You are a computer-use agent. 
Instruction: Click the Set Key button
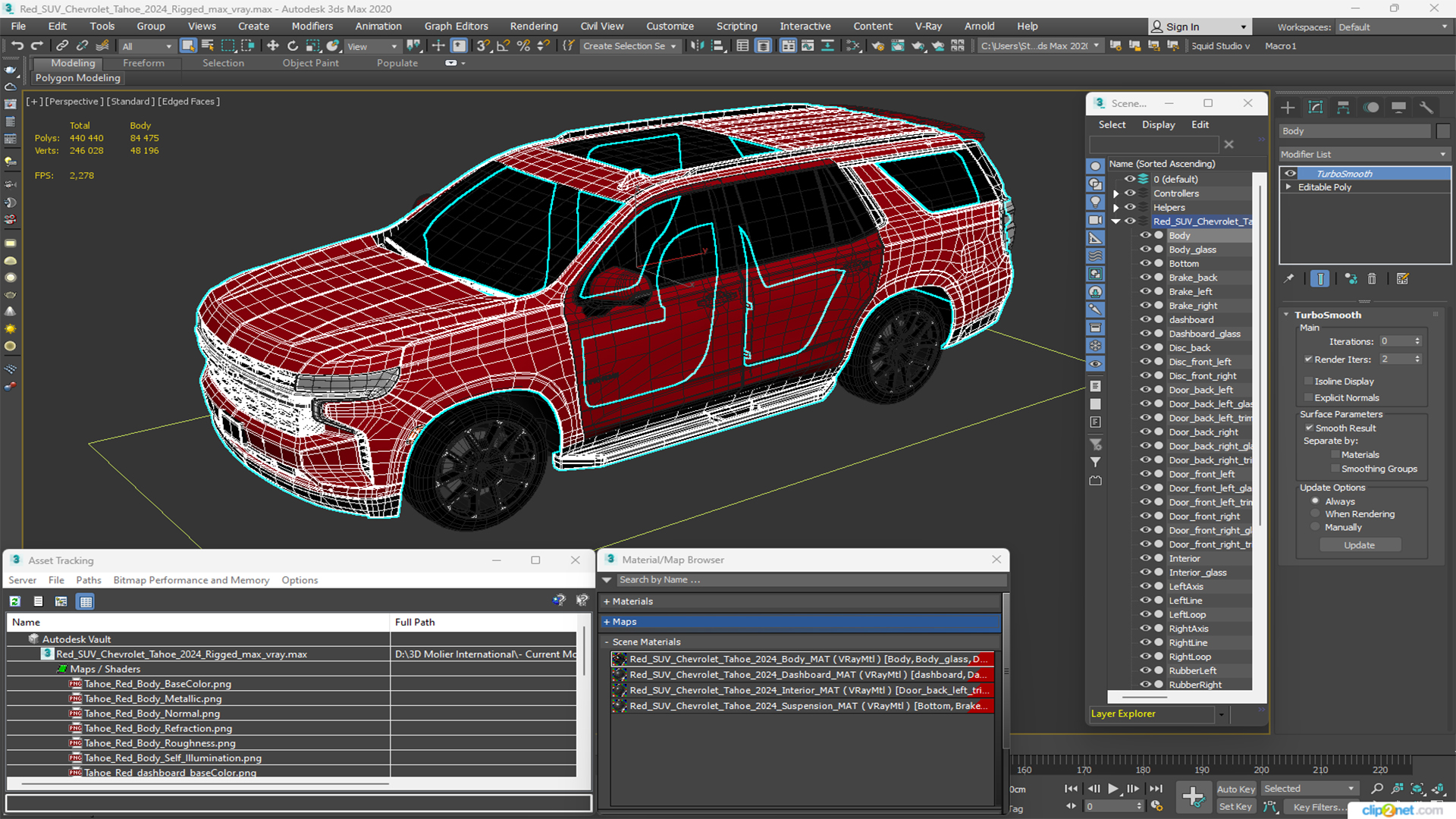tap(1235, 807)
